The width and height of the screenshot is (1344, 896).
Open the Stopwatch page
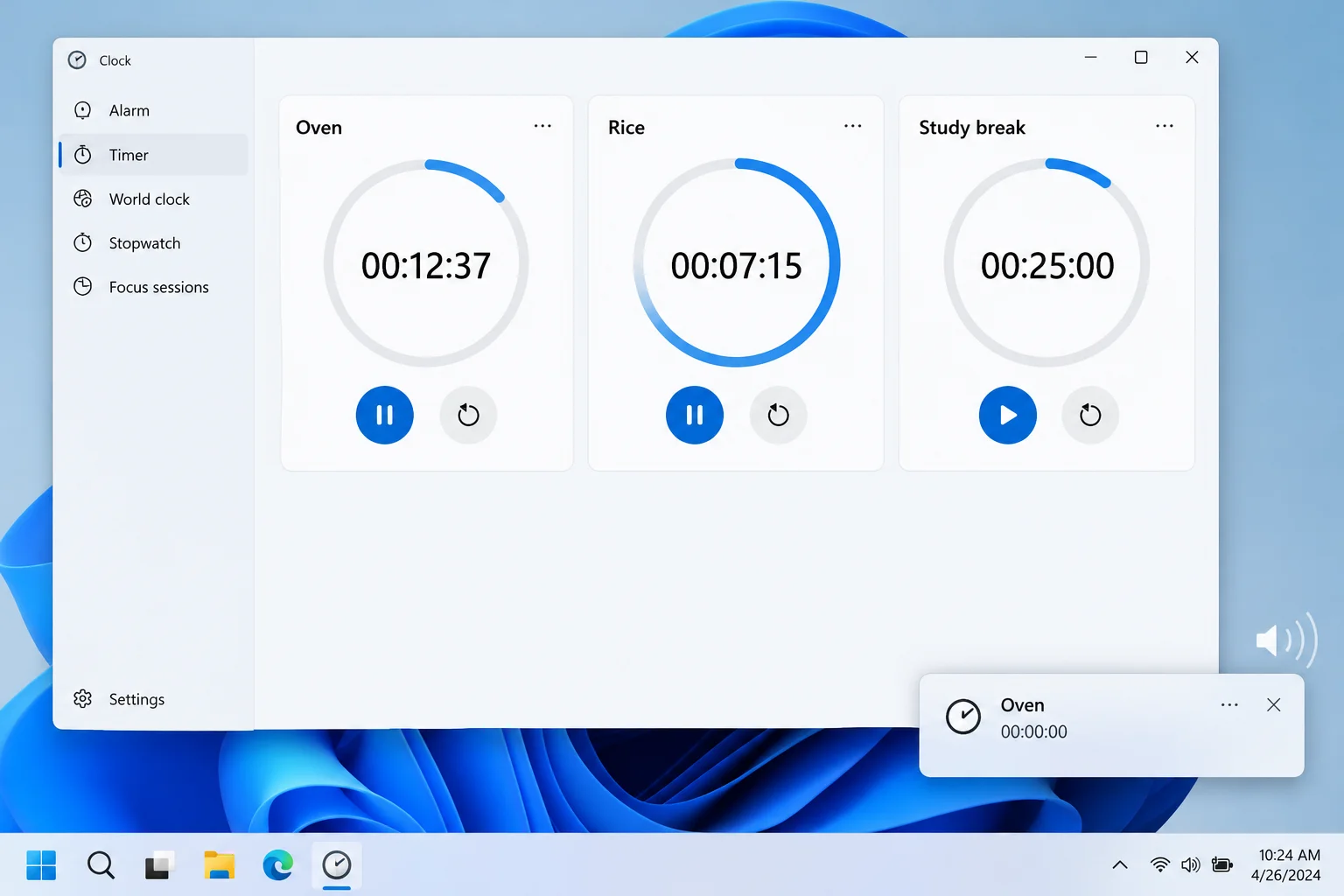(154, 243)
